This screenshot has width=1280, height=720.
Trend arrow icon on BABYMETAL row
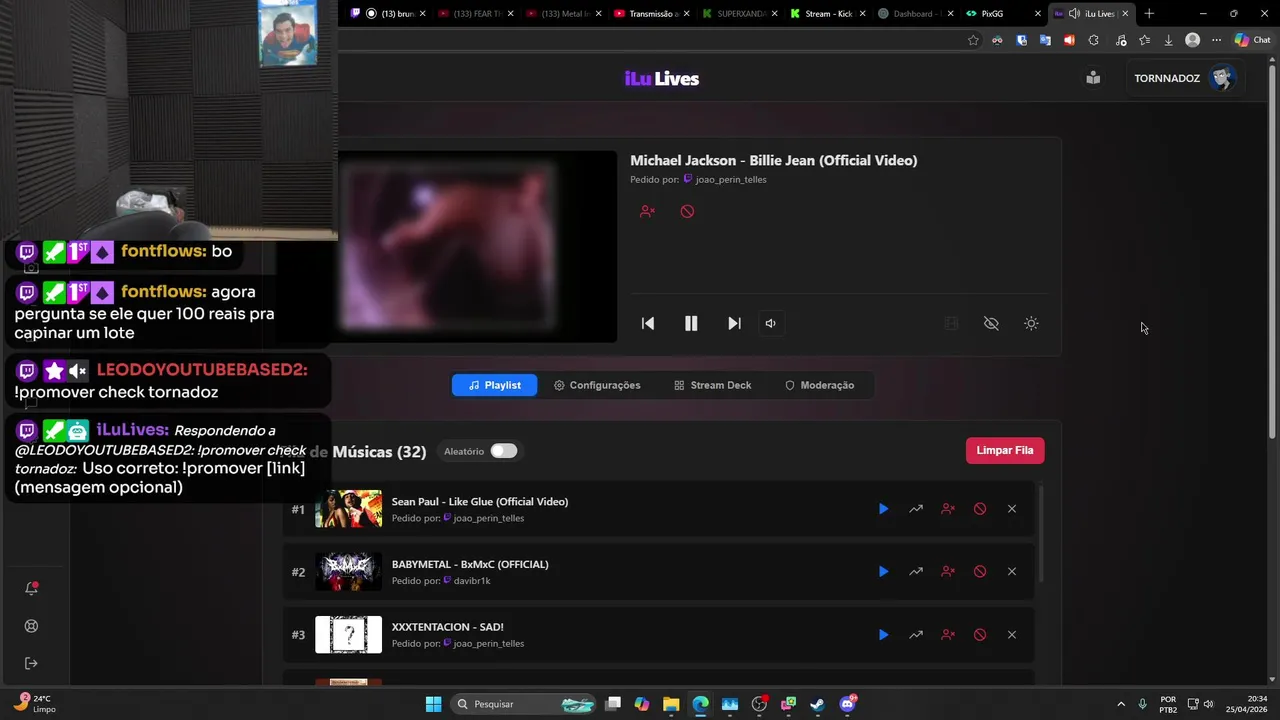(x=915, y=572)
